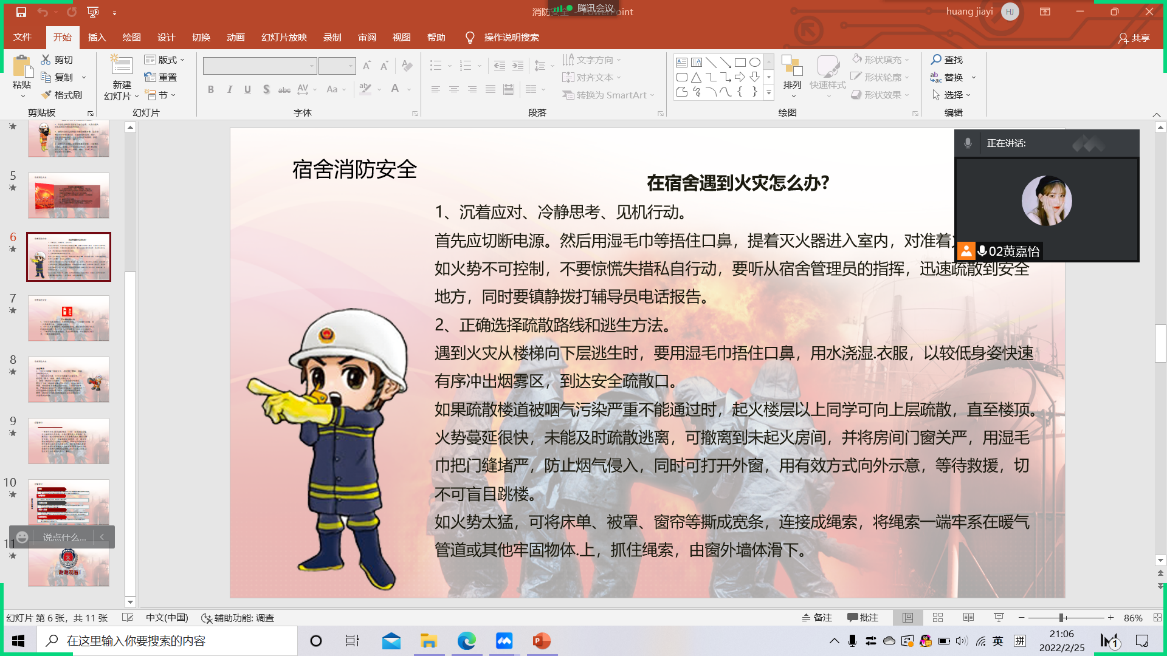Toggle the Notes pane in status bar
The height and width of the screenshot is (656, 1167).
[817, 618]
